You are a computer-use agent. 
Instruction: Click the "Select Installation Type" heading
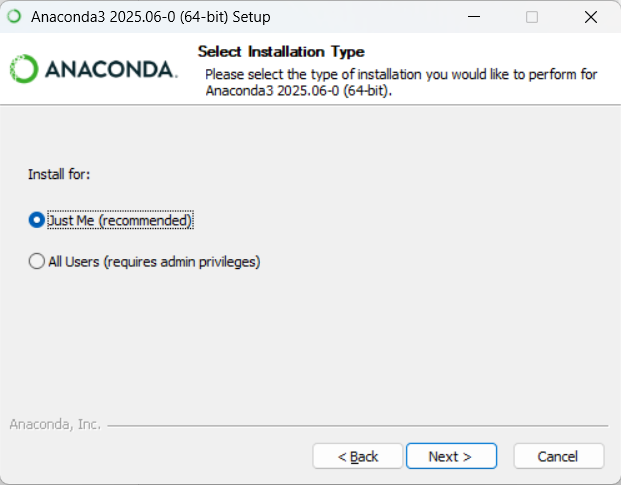(281, 51)
